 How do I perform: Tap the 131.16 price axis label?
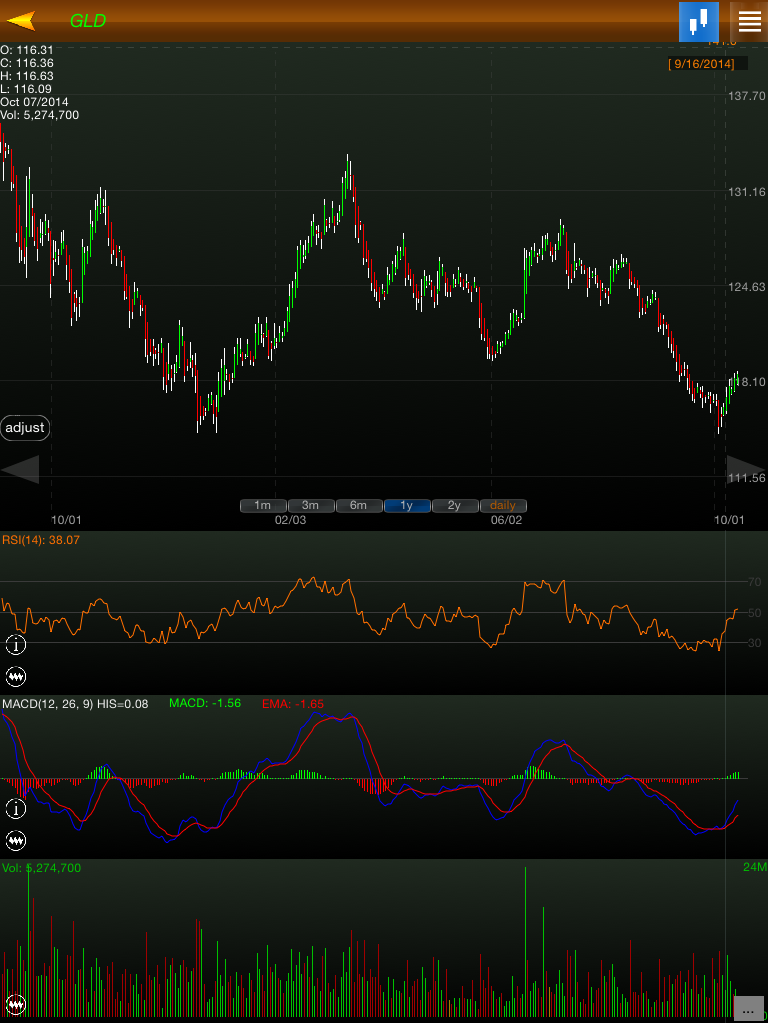[x=746, y=192]
